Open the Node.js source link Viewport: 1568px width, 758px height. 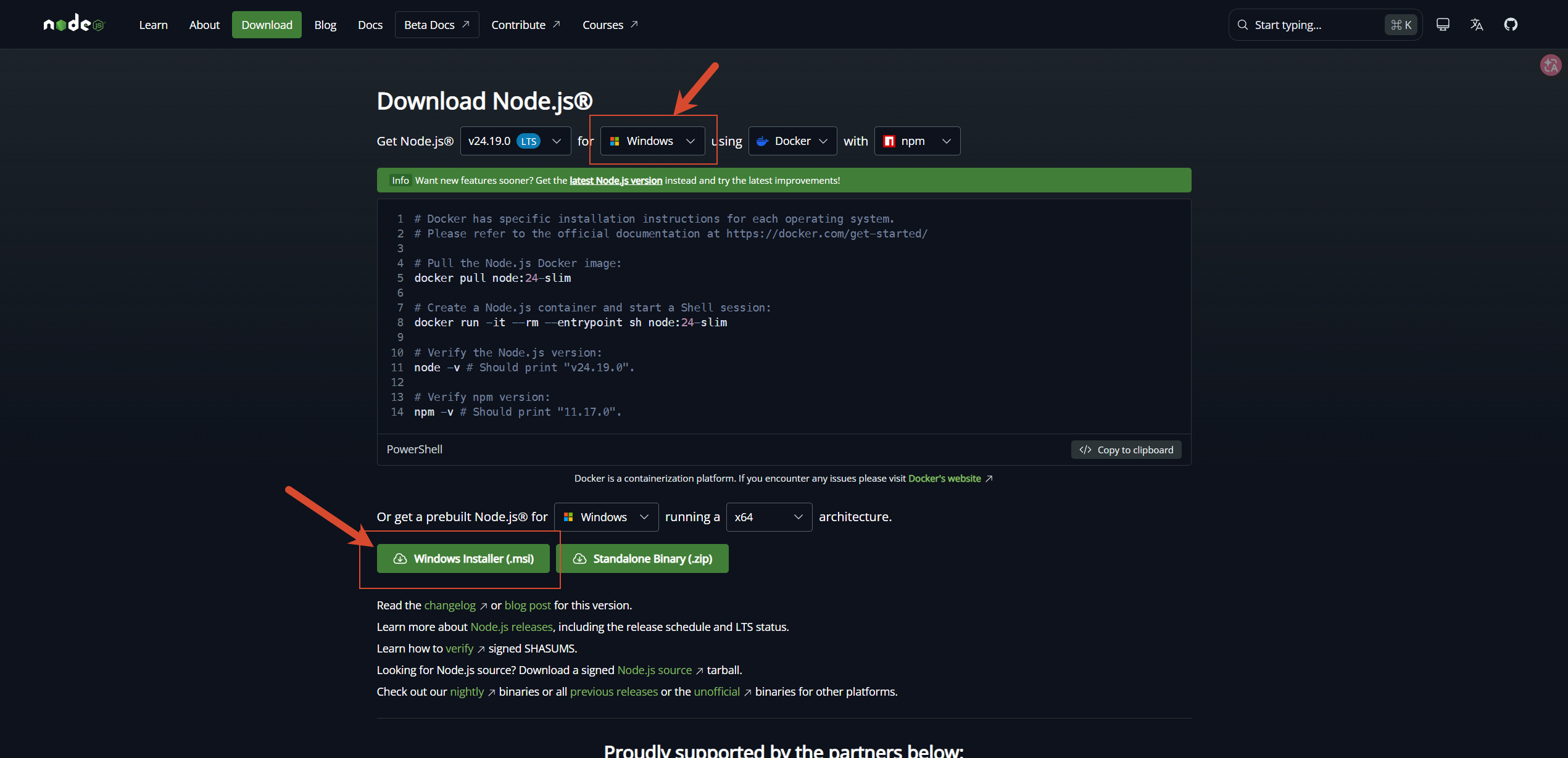tap(654, 670)
